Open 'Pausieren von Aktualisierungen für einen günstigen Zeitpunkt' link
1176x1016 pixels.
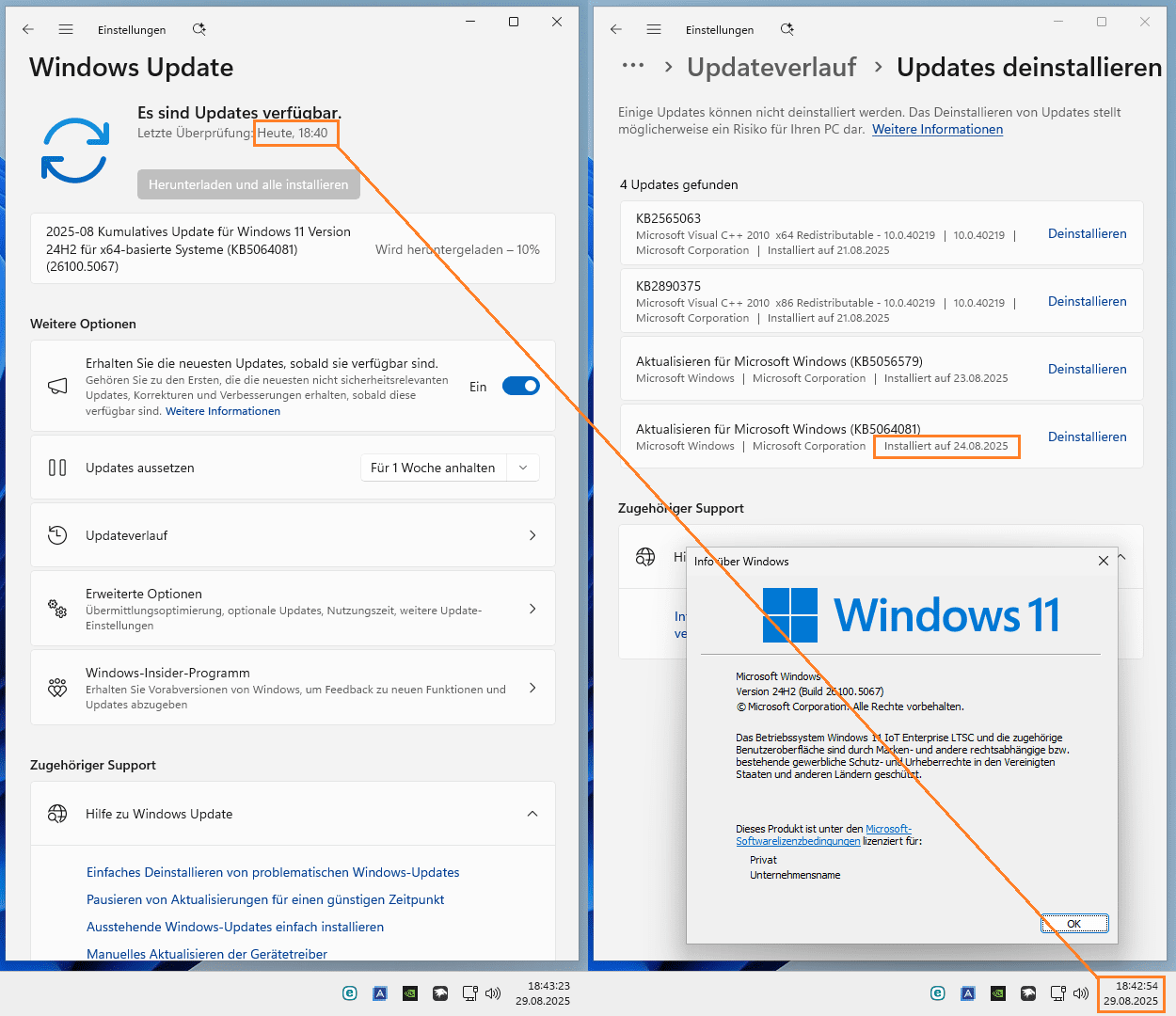(265, 899)
